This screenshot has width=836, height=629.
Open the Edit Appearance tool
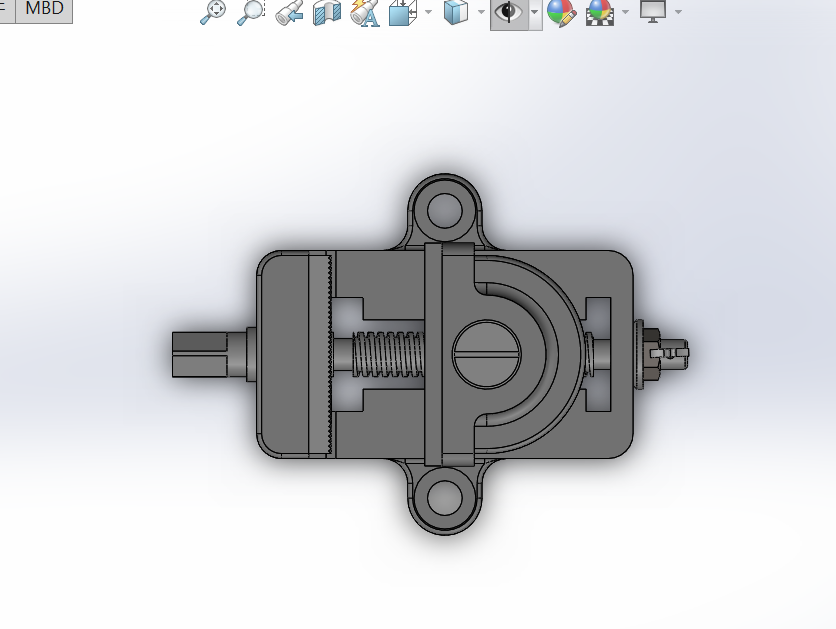(561, 12)
